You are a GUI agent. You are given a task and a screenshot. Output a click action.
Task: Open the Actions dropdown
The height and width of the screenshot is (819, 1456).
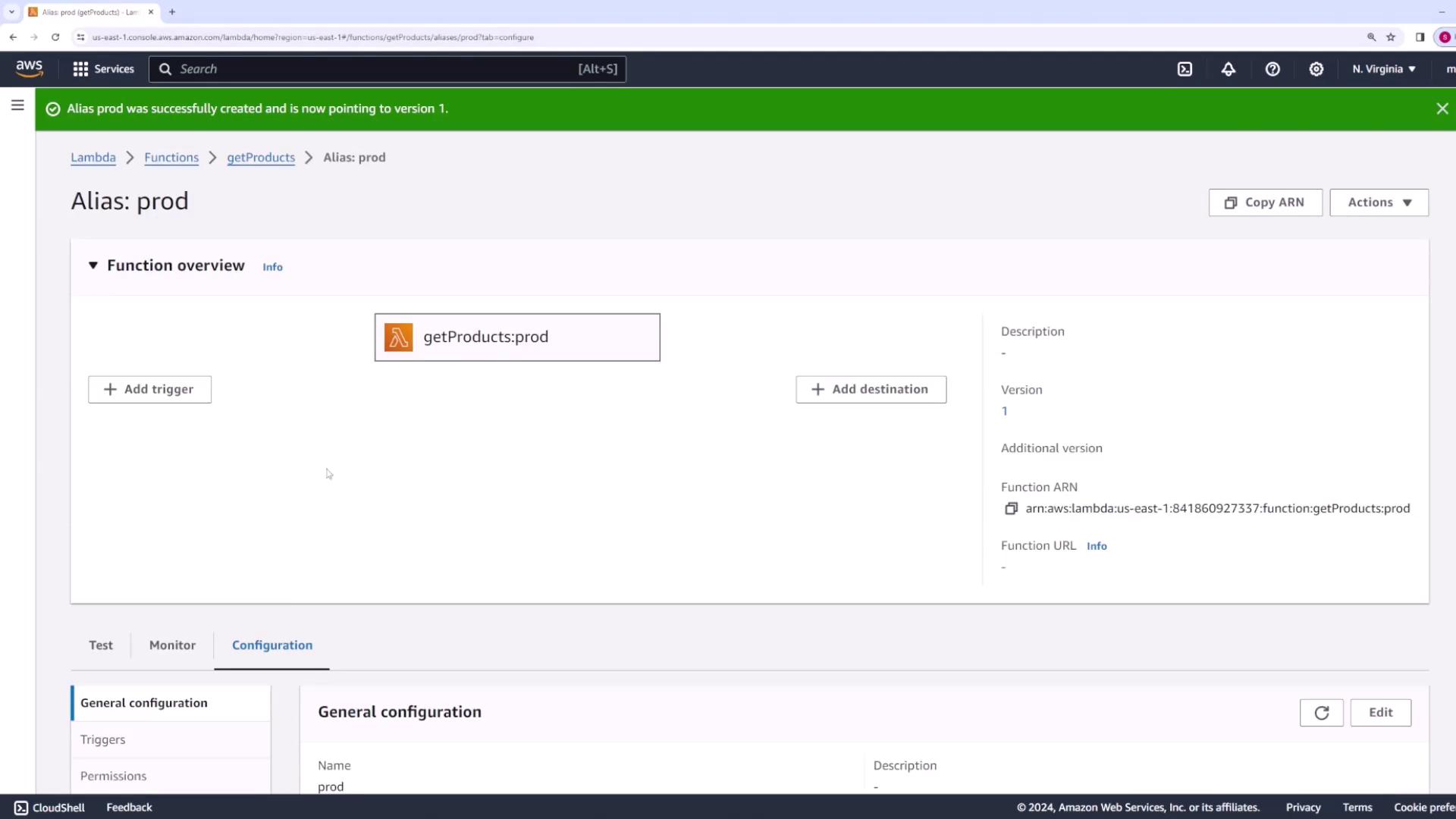pos(1379,202)
